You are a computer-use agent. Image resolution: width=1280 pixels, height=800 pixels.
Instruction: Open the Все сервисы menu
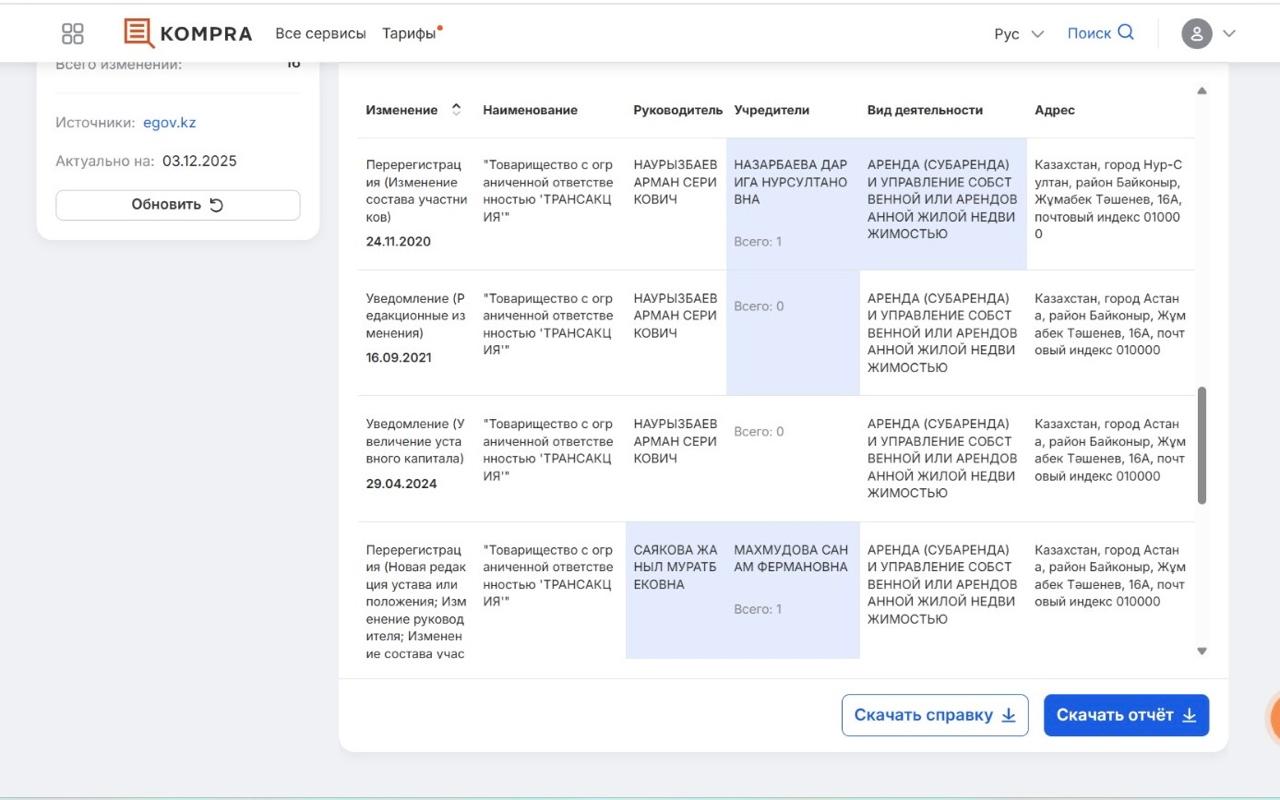pyautogui.click(x=320, y=33)
